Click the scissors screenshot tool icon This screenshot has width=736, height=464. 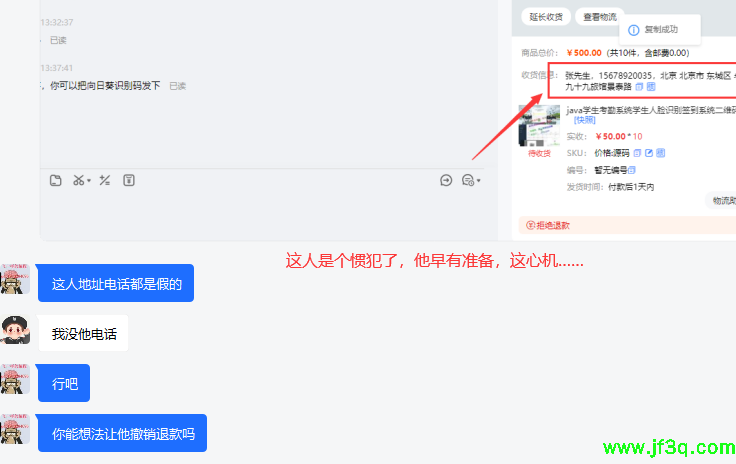(x=78, y=180)
